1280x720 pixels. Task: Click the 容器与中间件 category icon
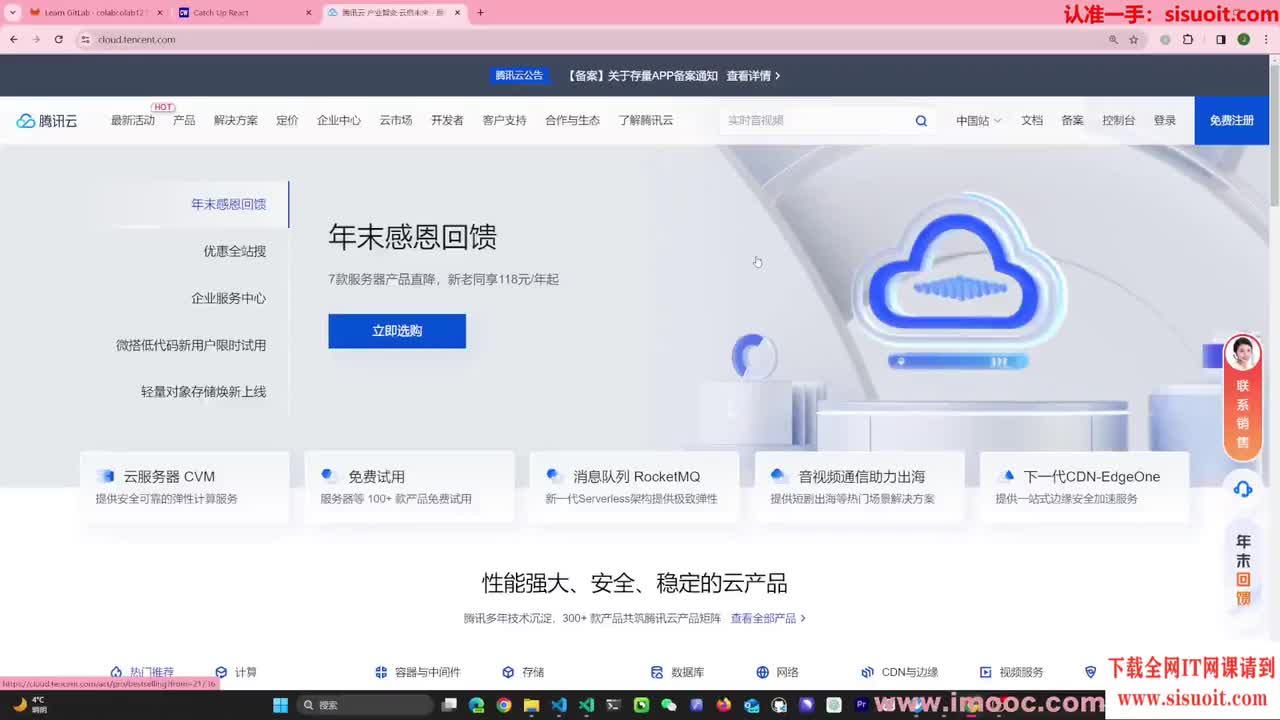click(381, 672)
